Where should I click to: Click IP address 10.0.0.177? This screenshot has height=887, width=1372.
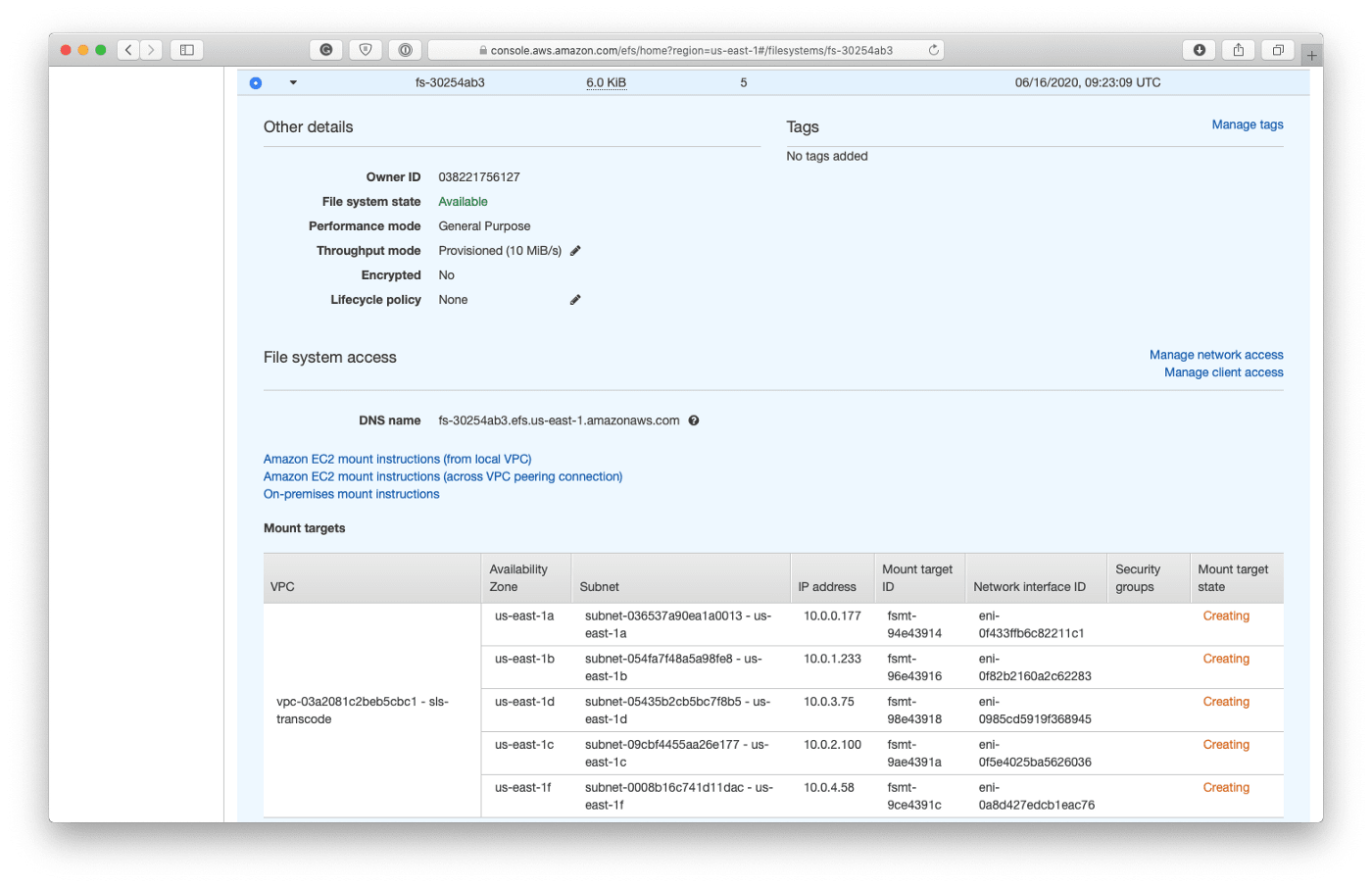832,616
